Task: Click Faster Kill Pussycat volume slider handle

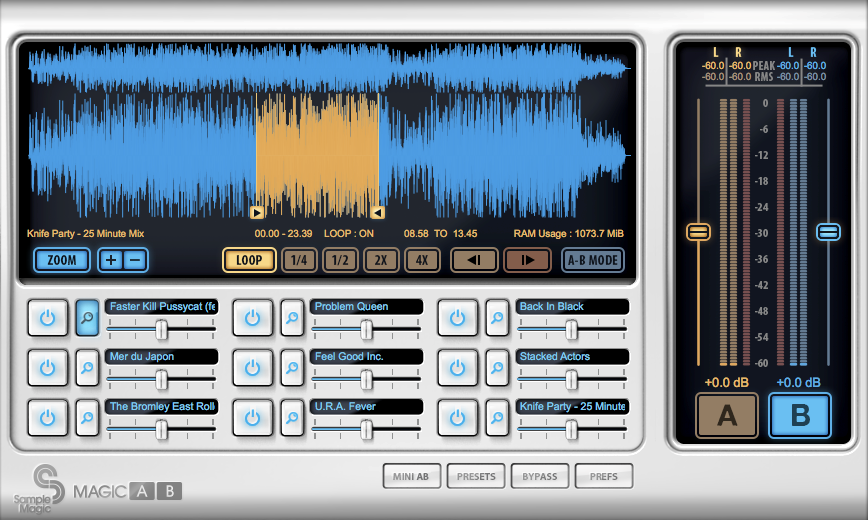Action: (x=161, y=329)
